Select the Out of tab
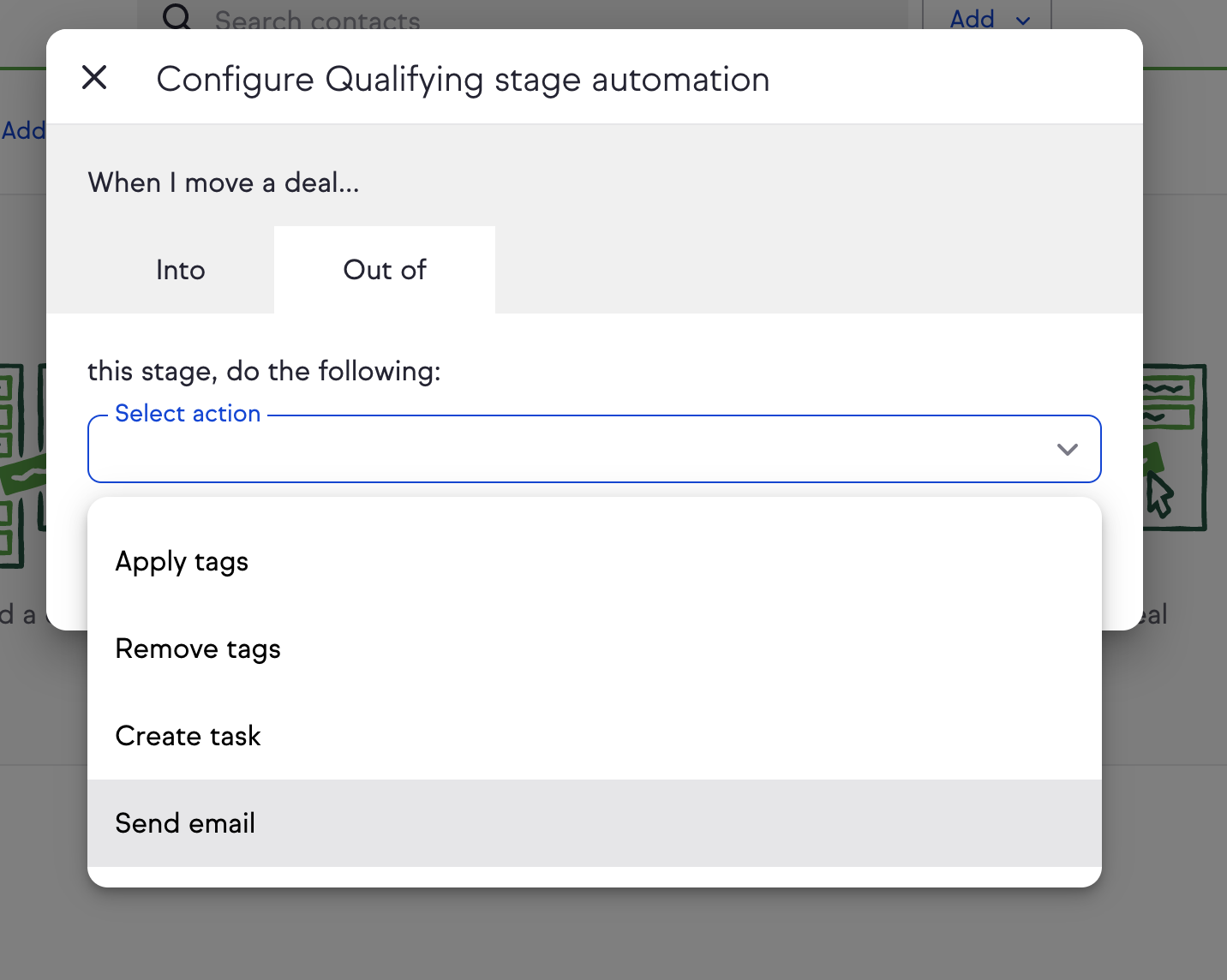The width and height of the screenshot is (1227, 980). (385, 270)
